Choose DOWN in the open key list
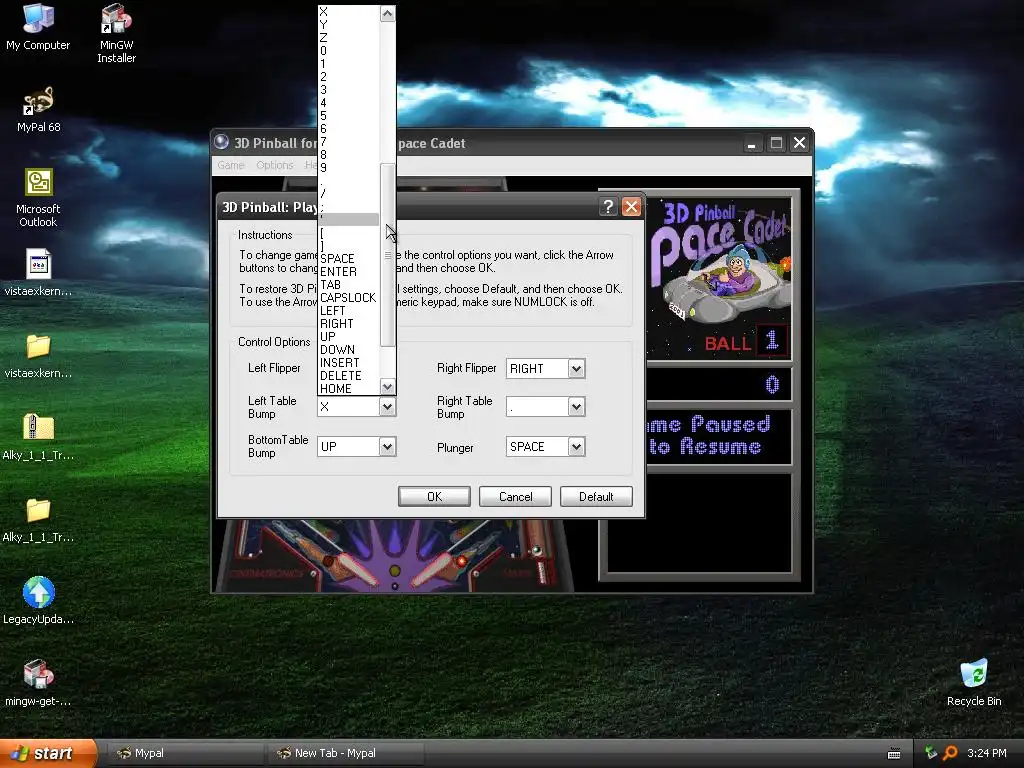This screenshot has width=1024, height=768. 349,350
